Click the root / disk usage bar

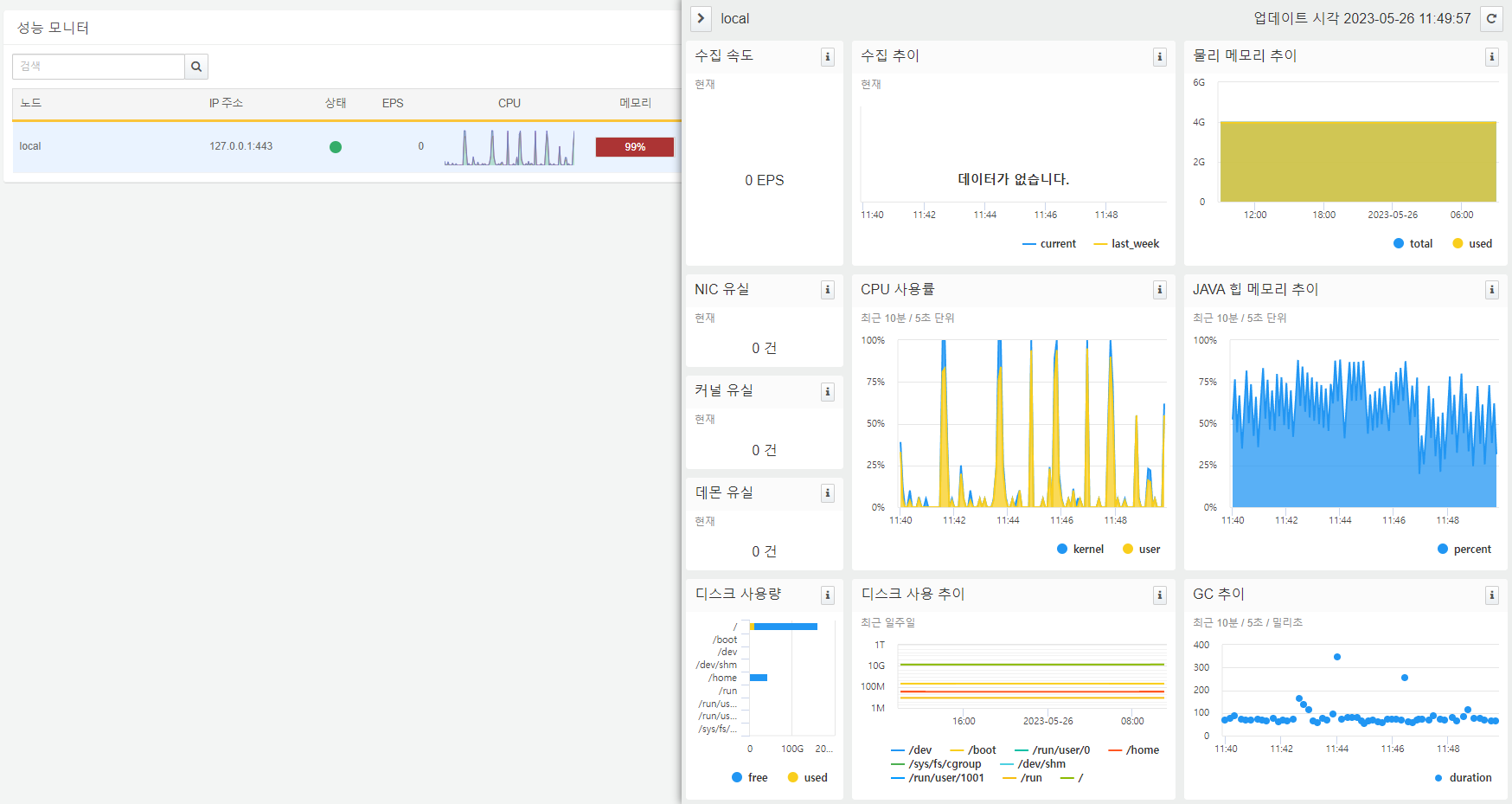pyautogui.click(x=784, y=627)
